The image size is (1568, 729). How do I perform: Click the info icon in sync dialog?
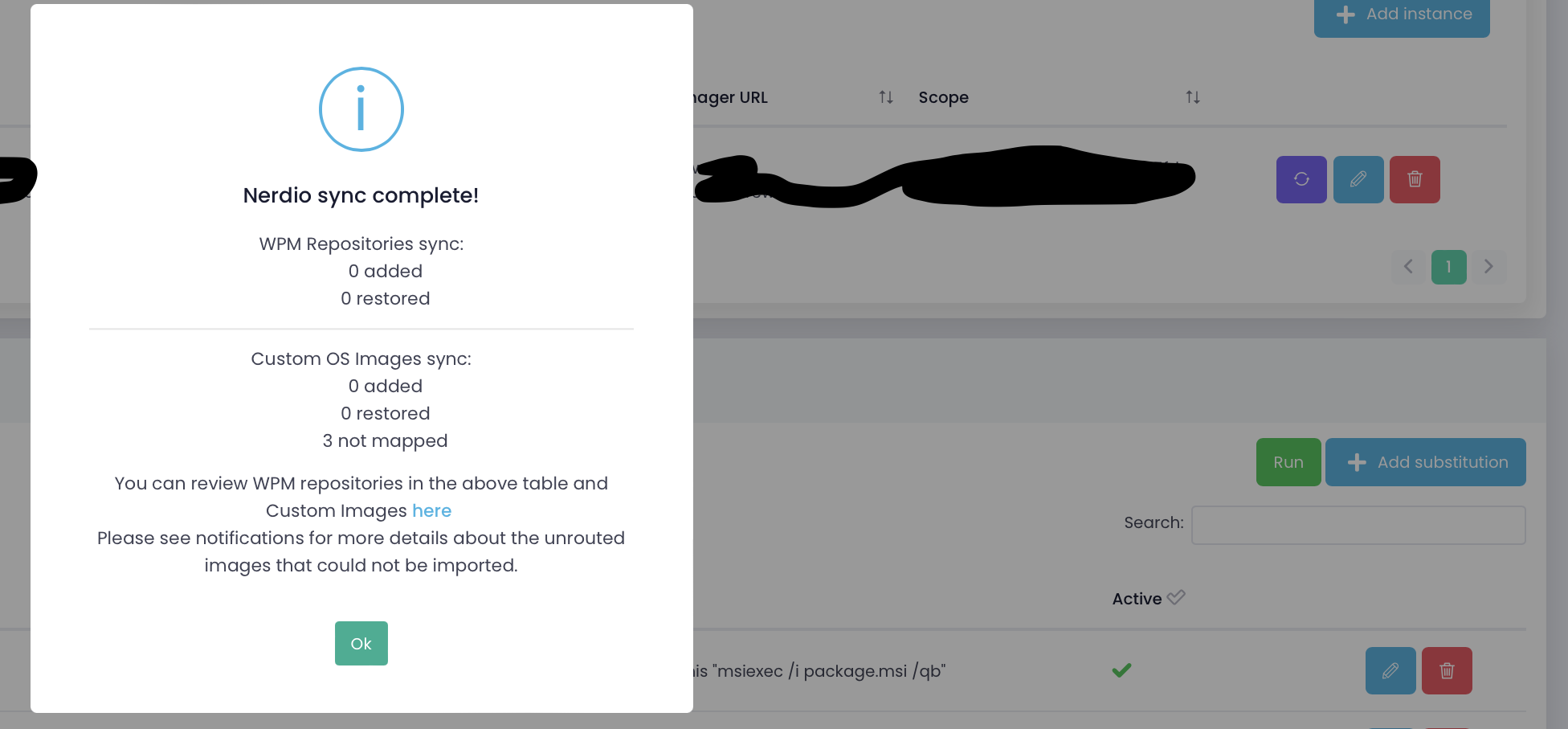tap(361, 109)
